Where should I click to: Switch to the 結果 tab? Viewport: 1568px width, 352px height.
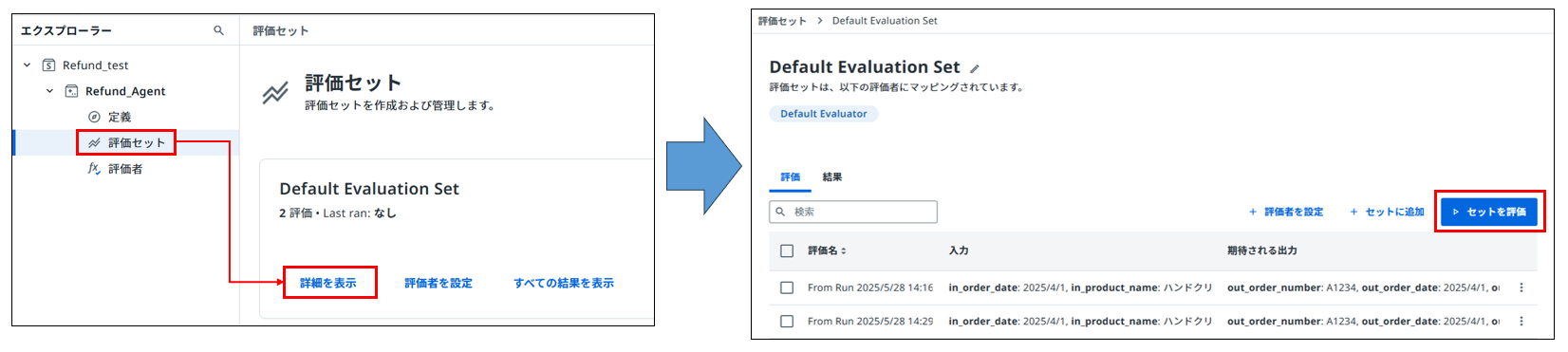[832, 176]
